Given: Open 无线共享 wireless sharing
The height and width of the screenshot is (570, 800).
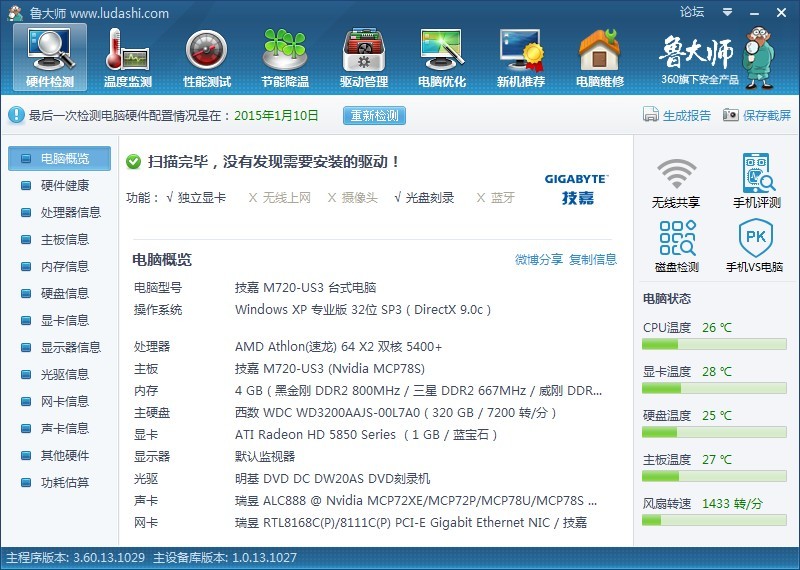Looking at the screenshot, I should pos(676,182).
